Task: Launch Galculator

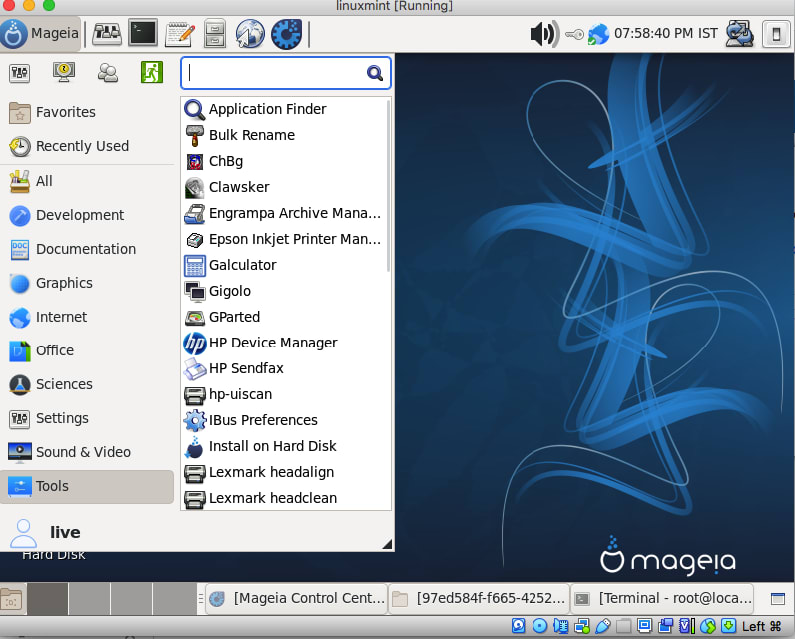Action: click(284, 265)
